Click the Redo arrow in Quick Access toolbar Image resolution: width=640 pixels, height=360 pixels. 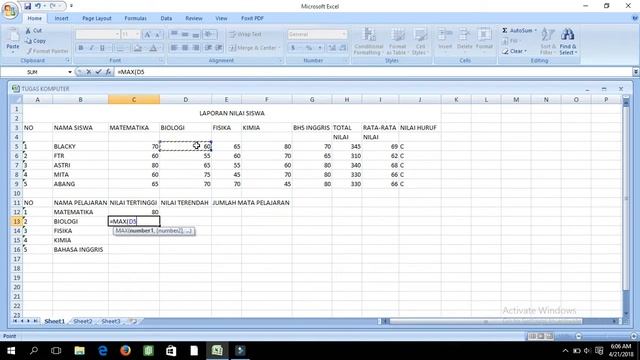tap(53, 6)
